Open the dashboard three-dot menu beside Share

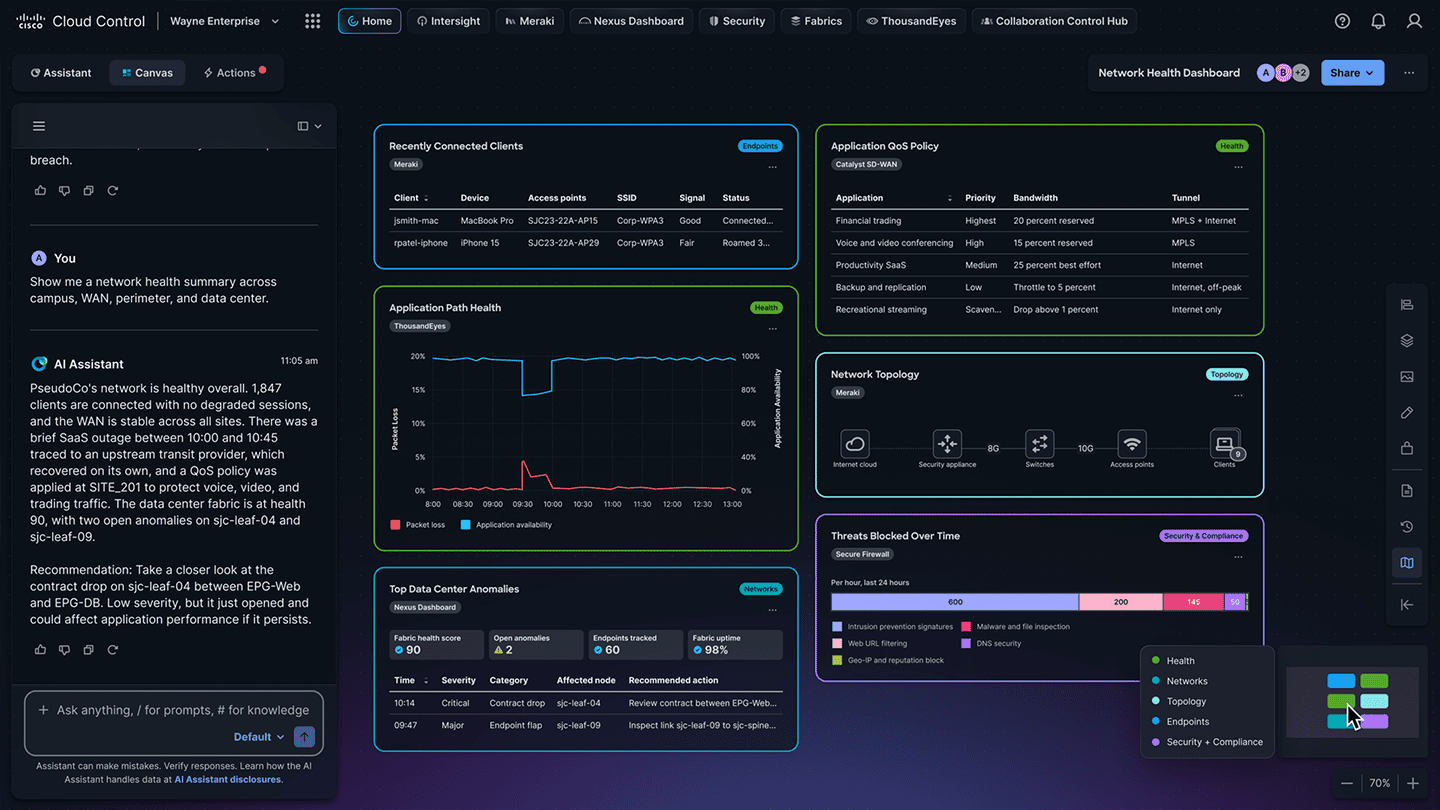1409,73
